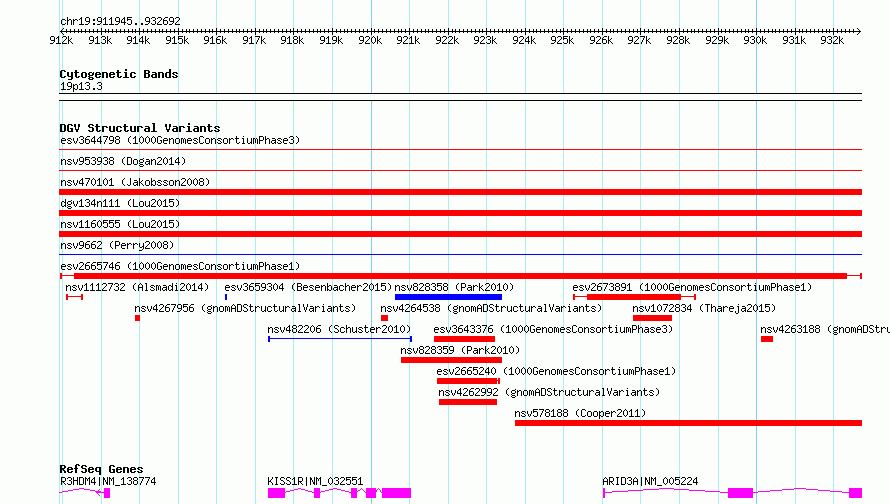Click the blue esv3659304 tick marker
This screenshot has width=890, height=504.
point(226,297)
